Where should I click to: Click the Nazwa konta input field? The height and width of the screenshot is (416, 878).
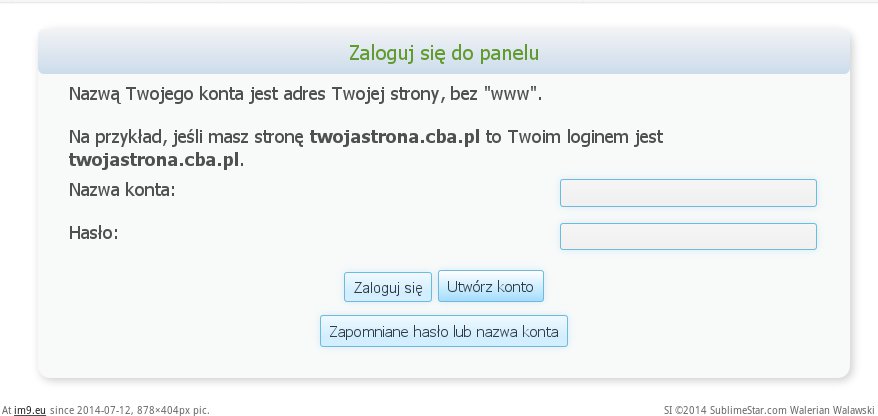click(x=688, y=193)
